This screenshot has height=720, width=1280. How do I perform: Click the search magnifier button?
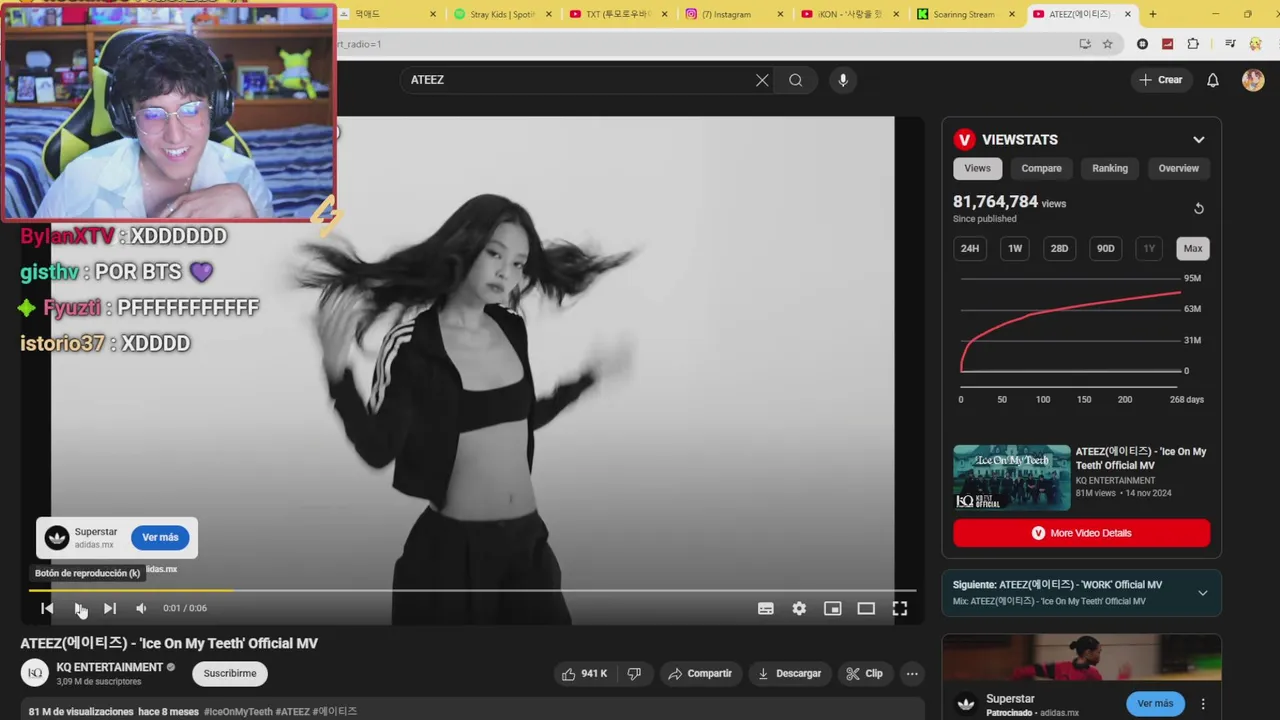coord(796,80)
